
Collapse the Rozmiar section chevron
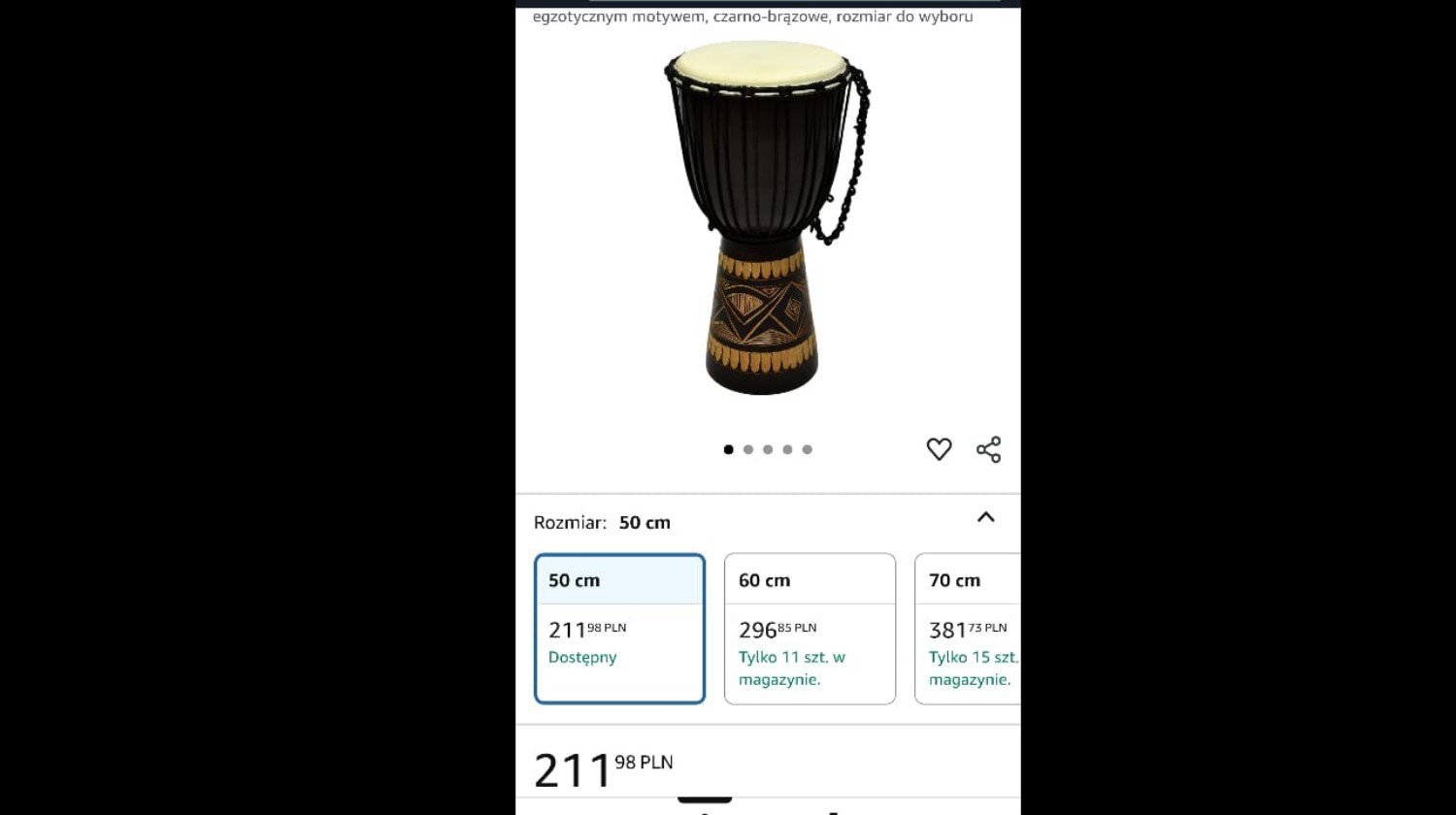[x=985, y=517]
